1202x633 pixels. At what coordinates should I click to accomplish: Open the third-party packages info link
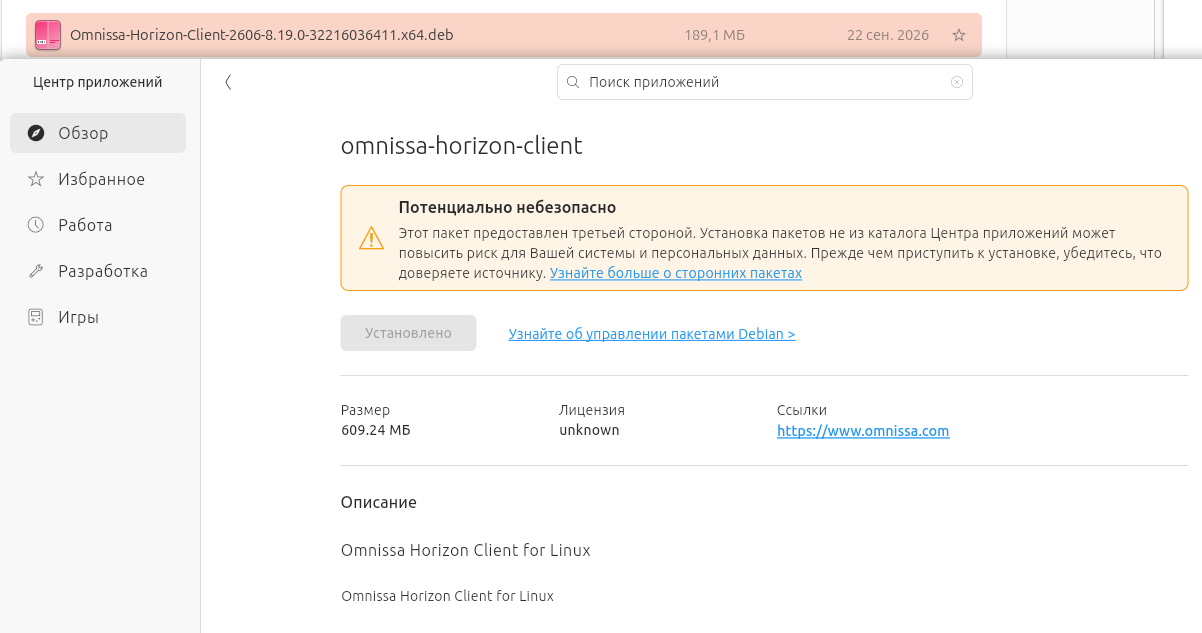pos(676,273)
